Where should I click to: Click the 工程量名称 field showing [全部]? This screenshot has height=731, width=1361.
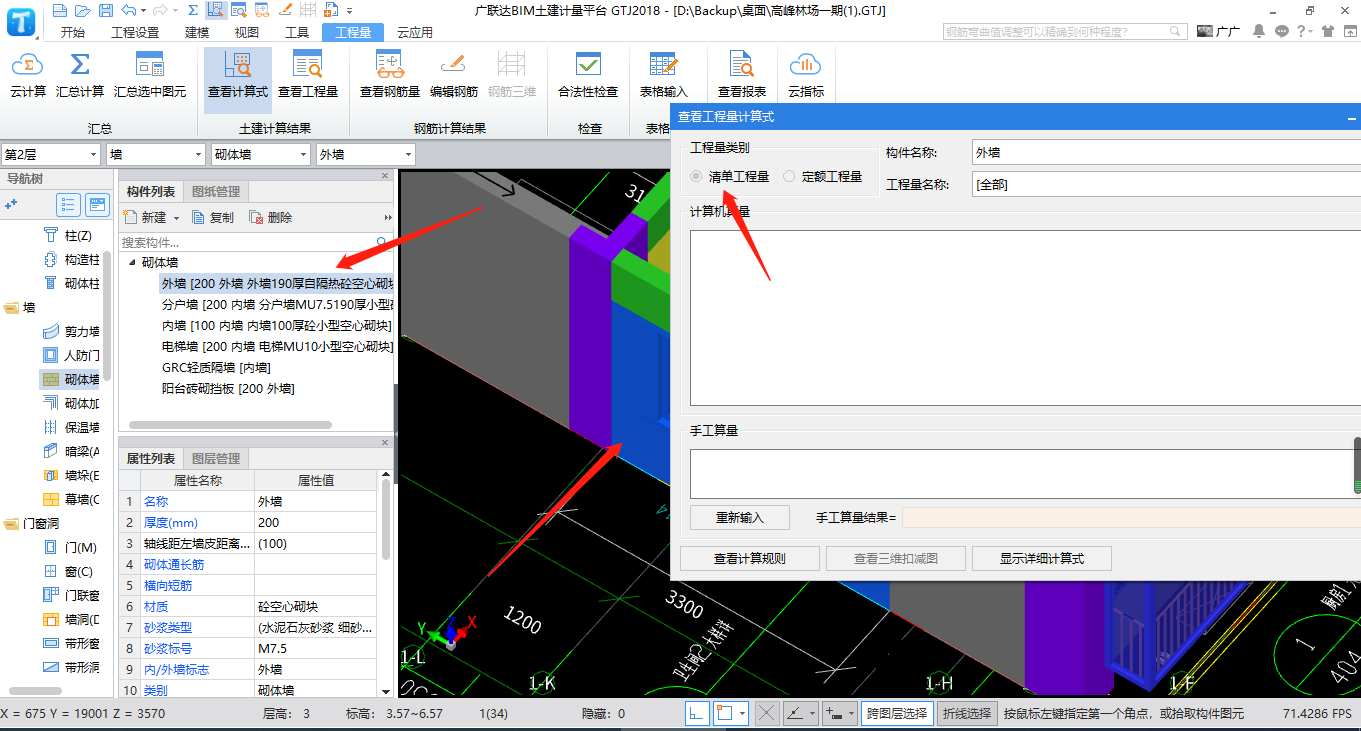[1166, 185]
